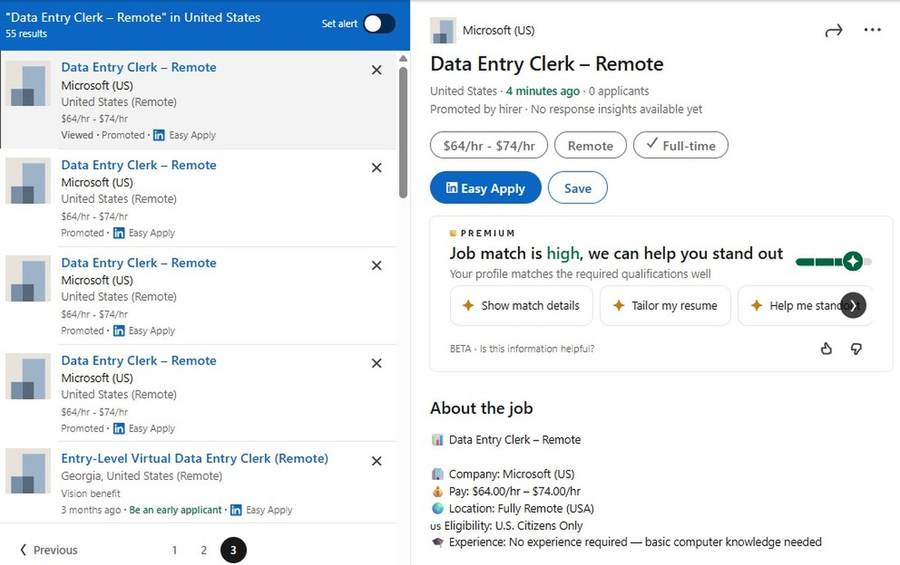Dismiss the Entry-Level Virtual Data Entry Clerk job

(377, 461)
